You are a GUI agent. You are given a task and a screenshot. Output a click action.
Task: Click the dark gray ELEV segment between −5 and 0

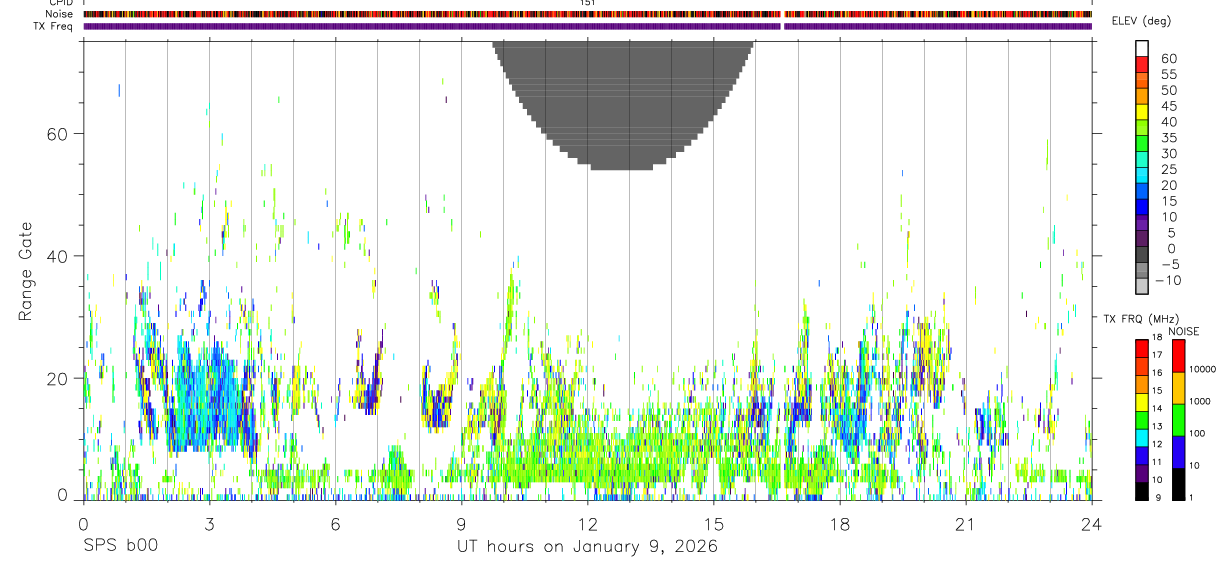coord(1142,256)
